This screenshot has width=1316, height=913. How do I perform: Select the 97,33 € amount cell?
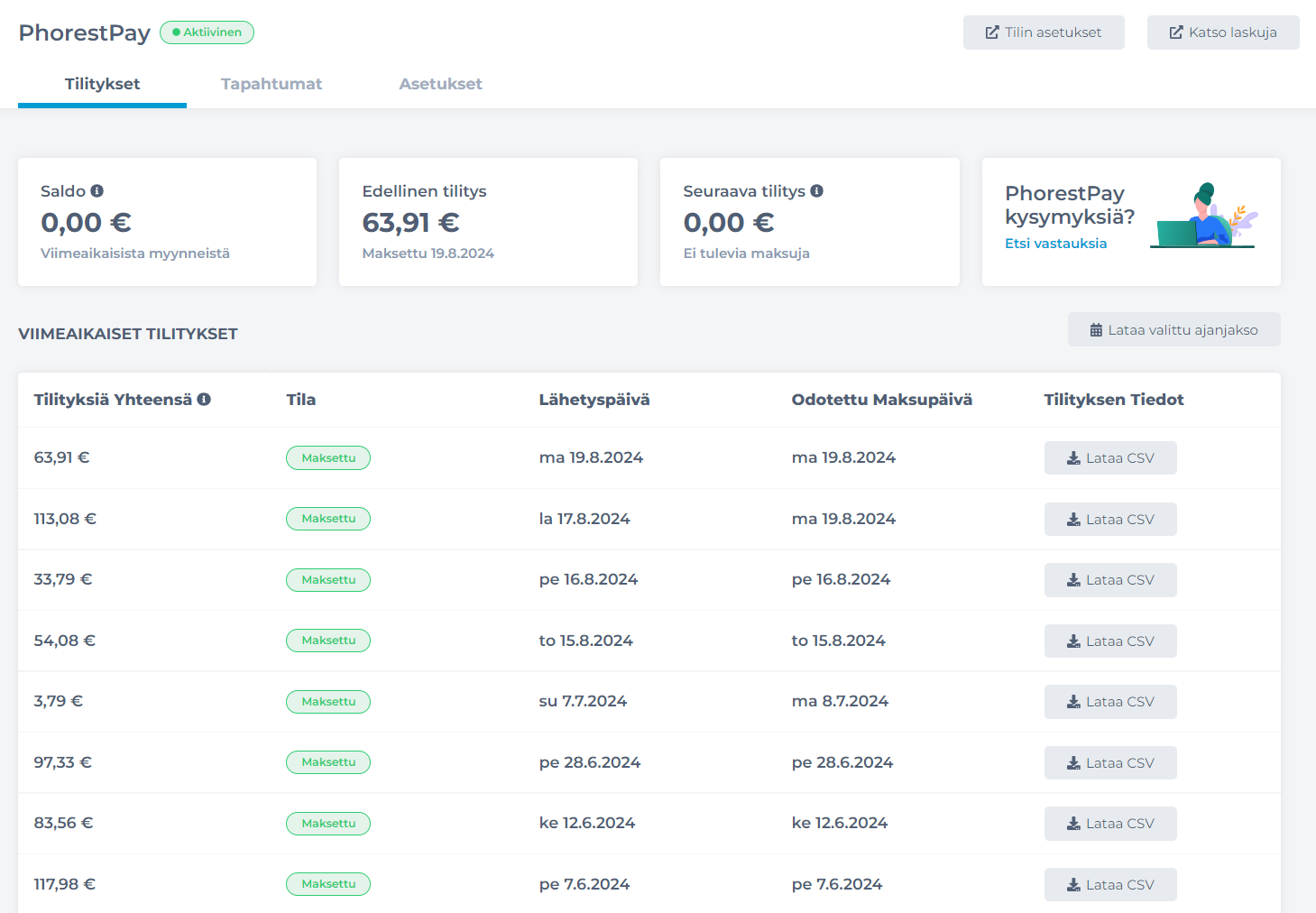pos(63,762)
